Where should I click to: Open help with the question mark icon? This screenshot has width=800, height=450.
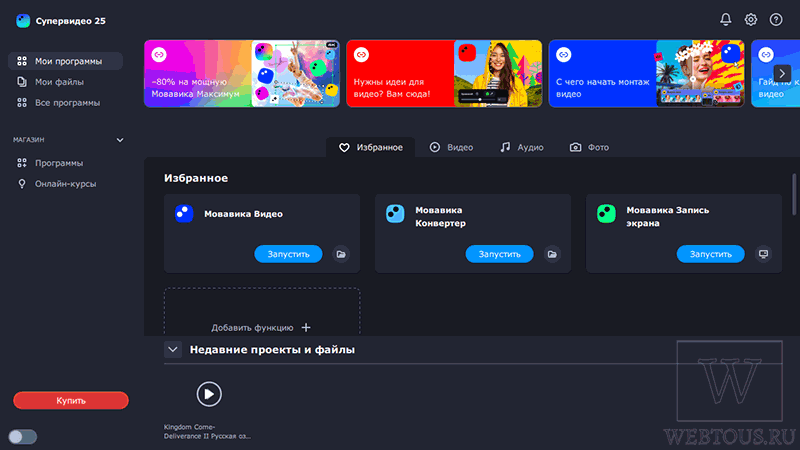click(776, 19)
